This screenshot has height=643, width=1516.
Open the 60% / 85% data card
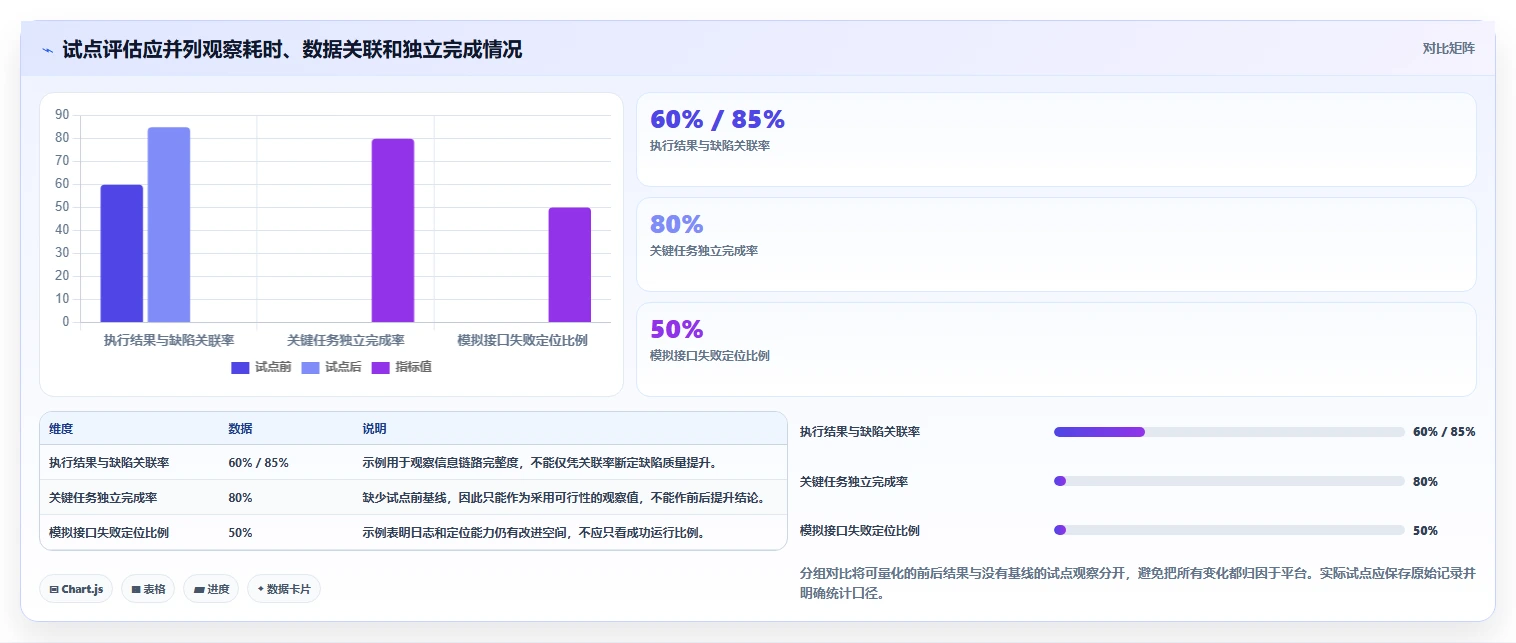coord(1056,139)
